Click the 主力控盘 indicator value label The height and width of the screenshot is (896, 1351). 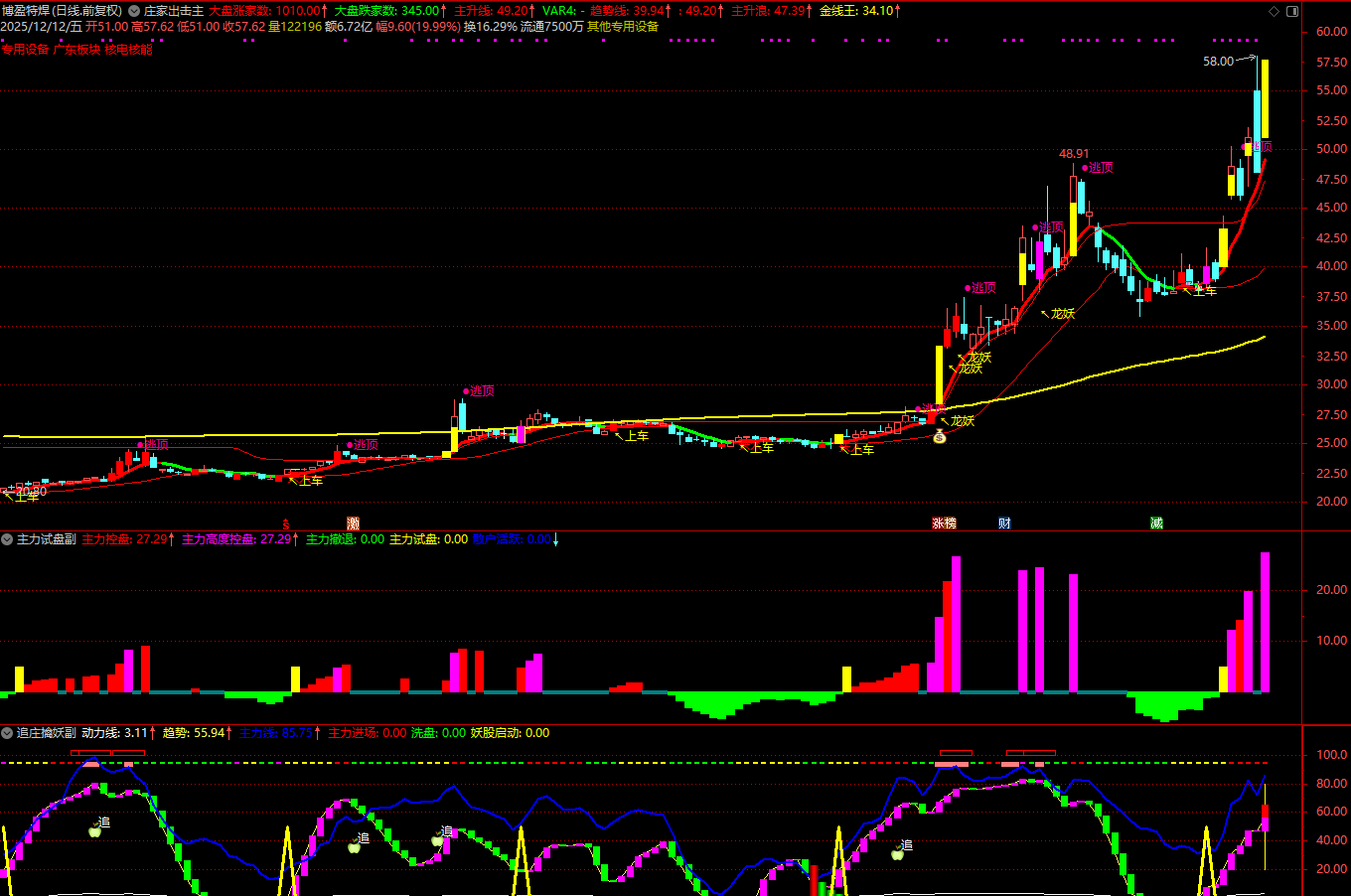point(128,539)
